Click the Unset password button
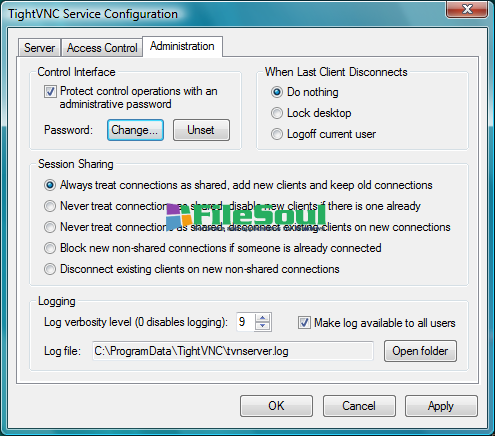Viewport: 495px width, 436px height. (201, 130)
